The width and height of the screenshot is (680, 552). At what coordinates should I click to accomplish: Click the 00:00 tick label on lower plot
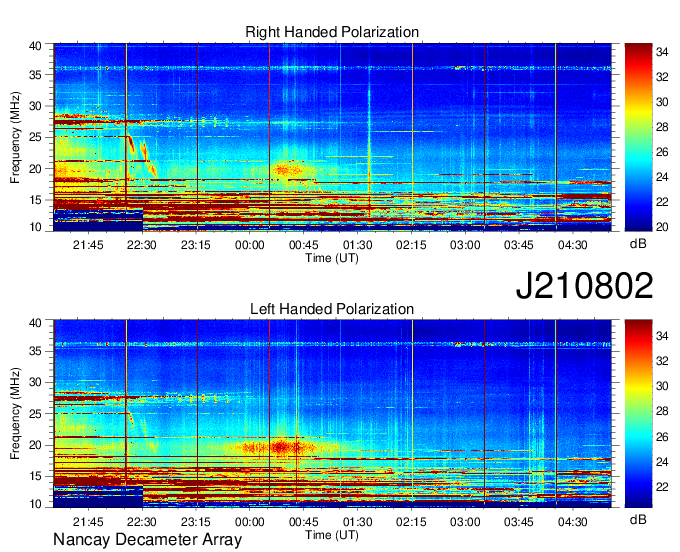tap(250, 522)
